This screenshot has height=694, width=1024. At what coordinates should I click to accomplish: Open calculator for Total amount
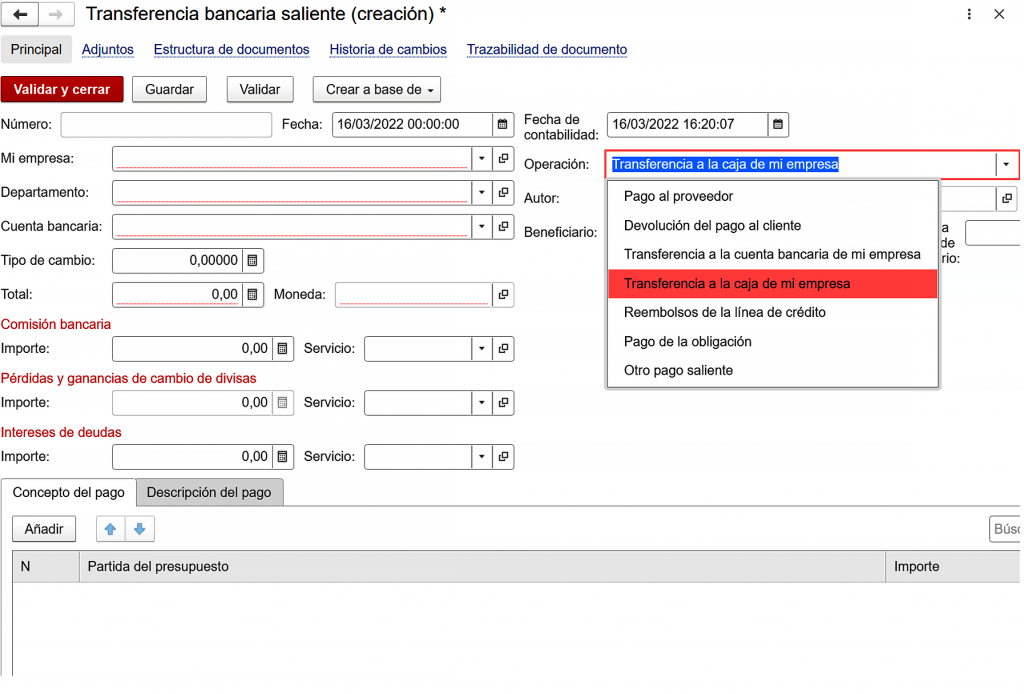[253, 294]
